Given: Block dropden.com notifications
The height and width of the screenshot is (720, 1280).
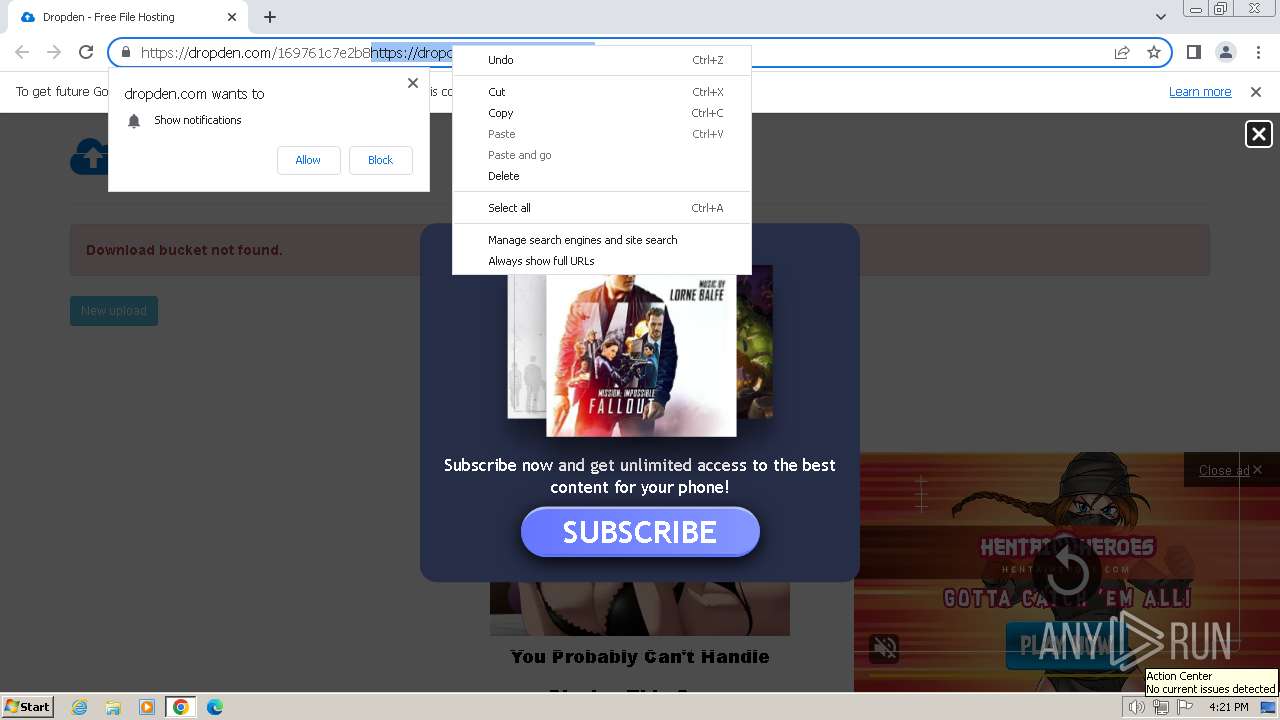Looking at the screenshot, I should [x=380, y=160].
